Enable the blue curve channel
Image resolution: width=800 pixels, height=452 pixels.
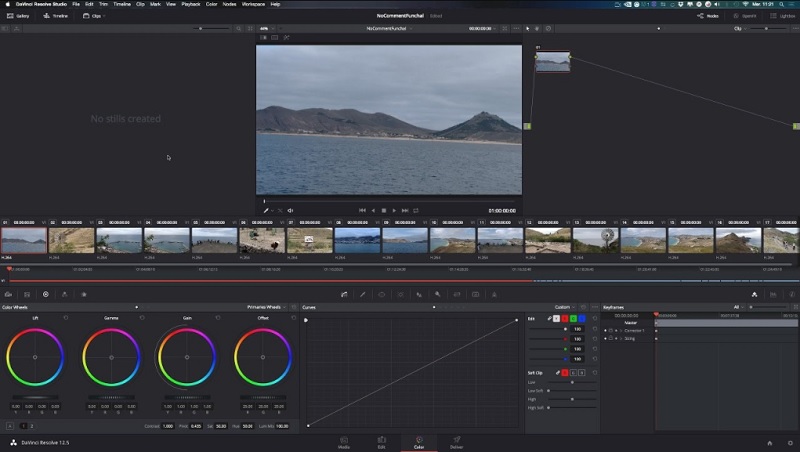(x=582, y=318)
